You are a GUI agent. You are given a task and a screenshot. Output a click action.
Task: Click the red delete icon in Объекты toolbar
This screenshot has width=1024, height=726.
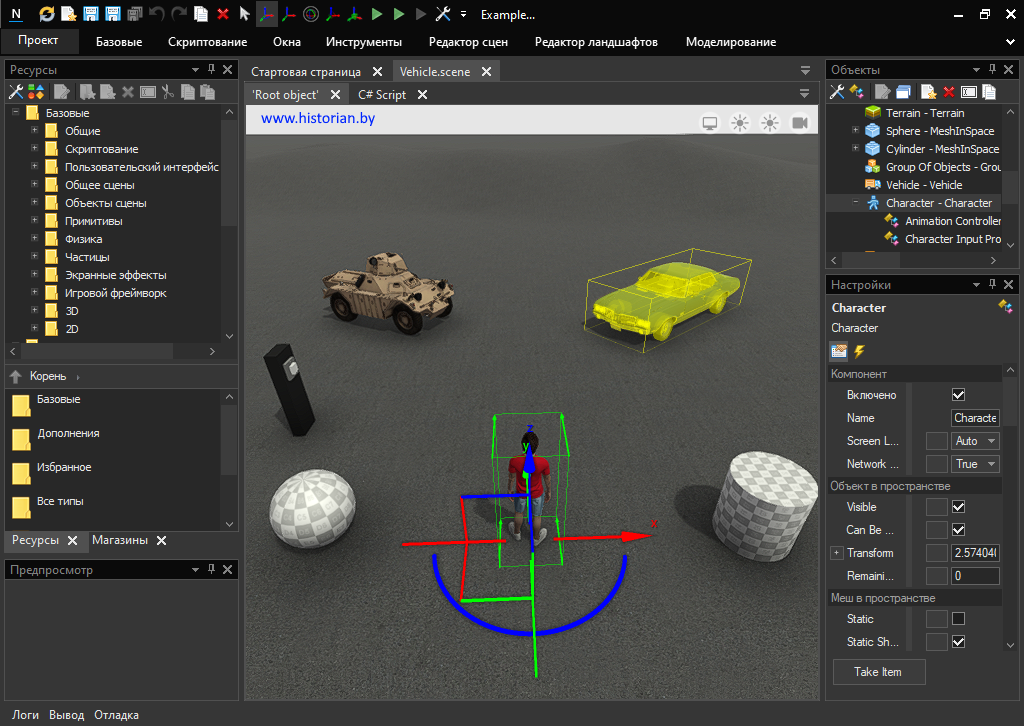949,92
